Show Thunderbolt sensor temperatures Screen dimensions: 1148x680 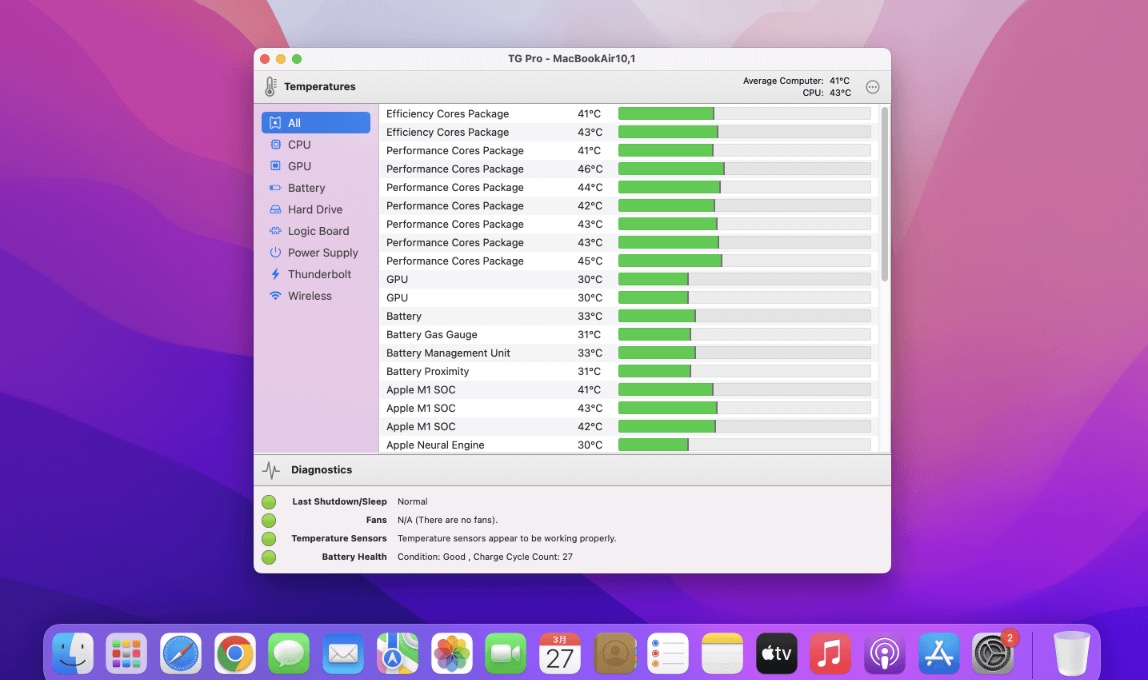point(319,274)
